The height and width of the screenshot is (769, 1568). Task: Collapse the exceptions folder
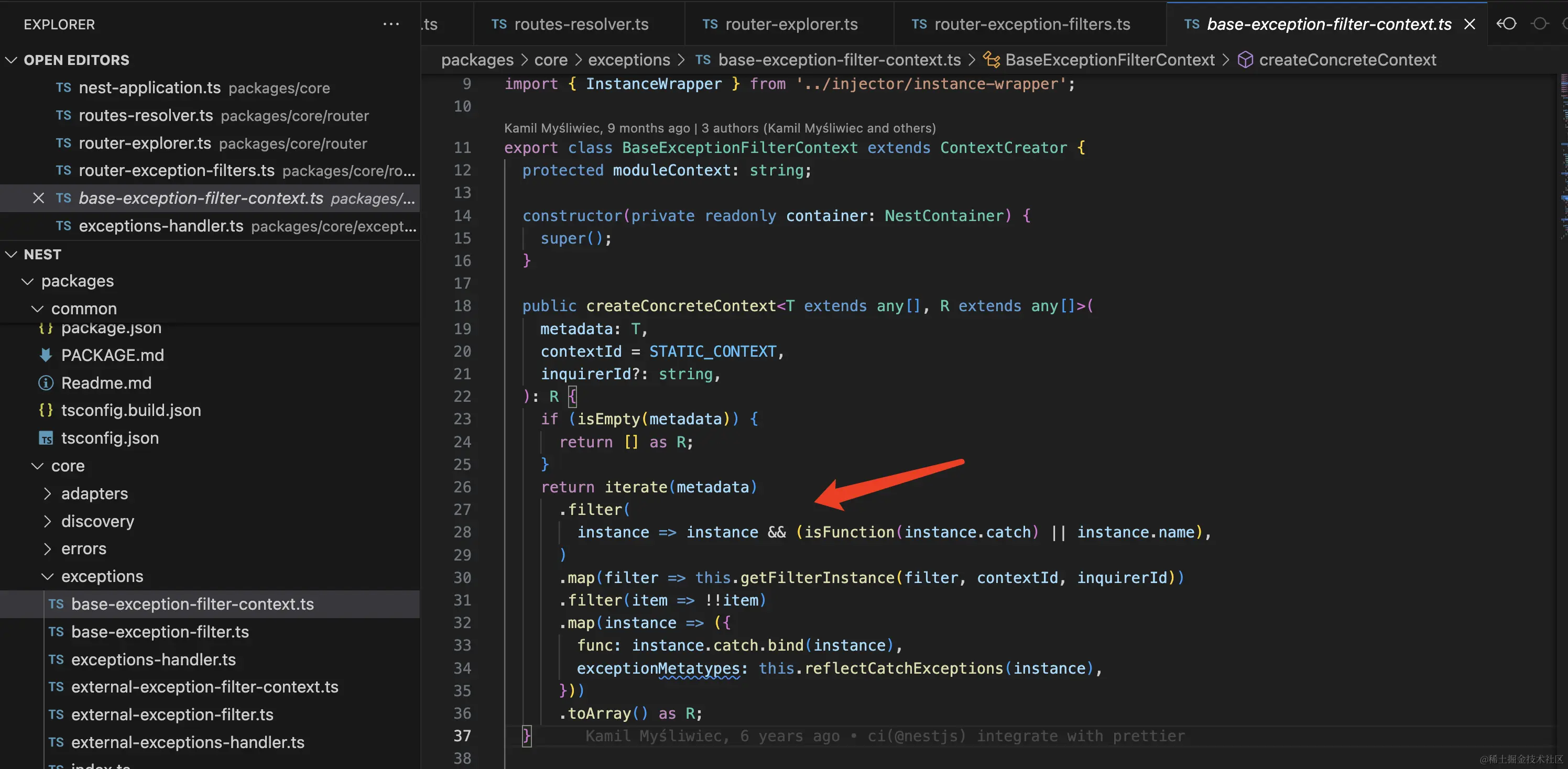[48, 576]
